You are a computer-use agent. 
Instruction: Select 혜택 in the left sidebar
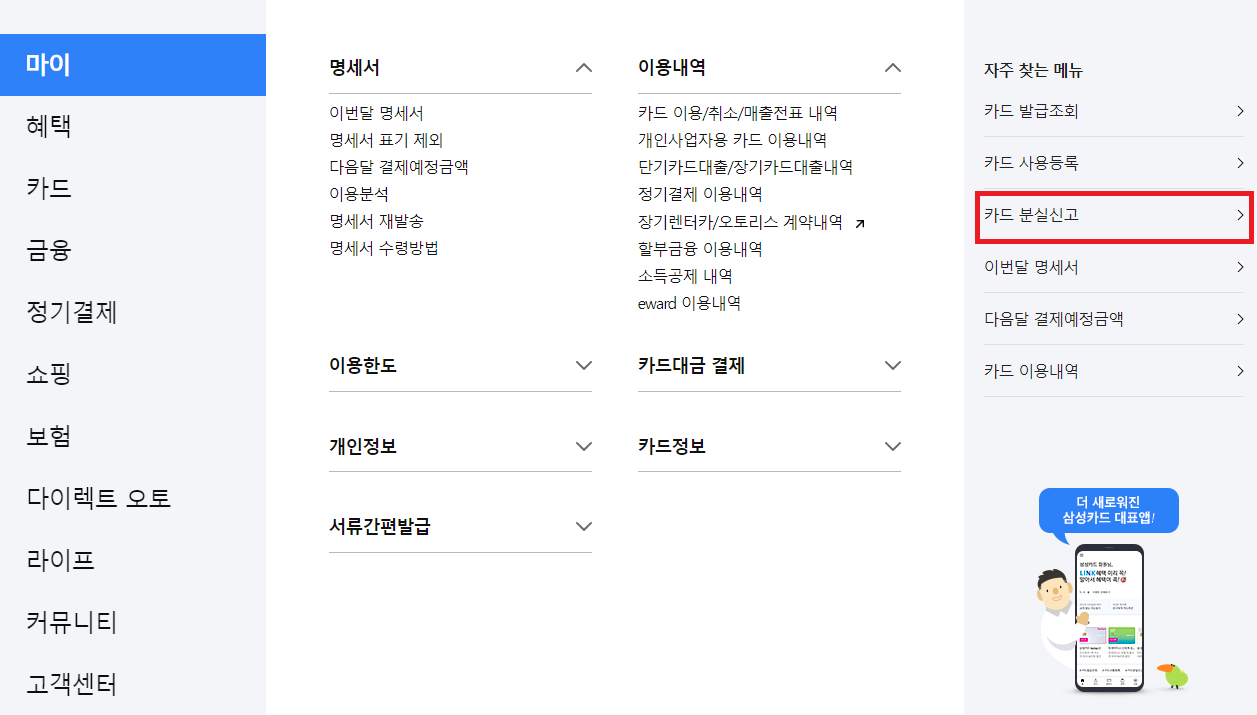(47, 125)
